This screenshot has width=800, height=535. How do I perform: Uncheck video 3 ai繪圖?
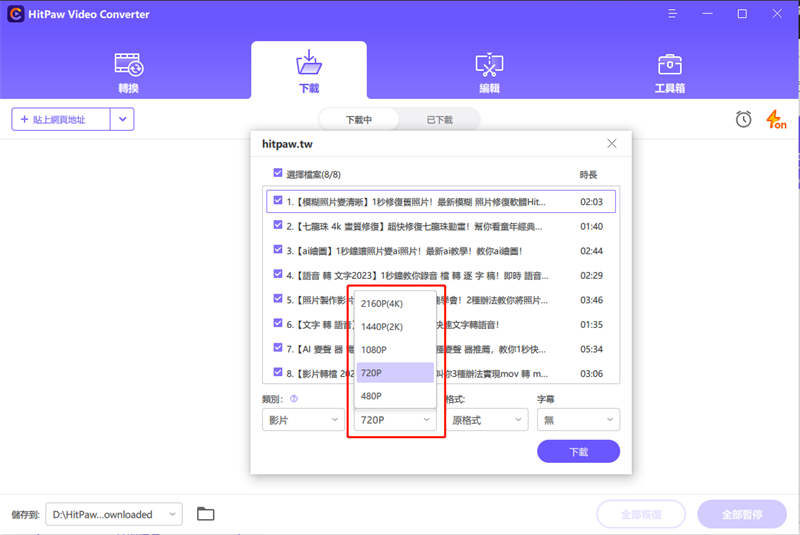[278, 249]
